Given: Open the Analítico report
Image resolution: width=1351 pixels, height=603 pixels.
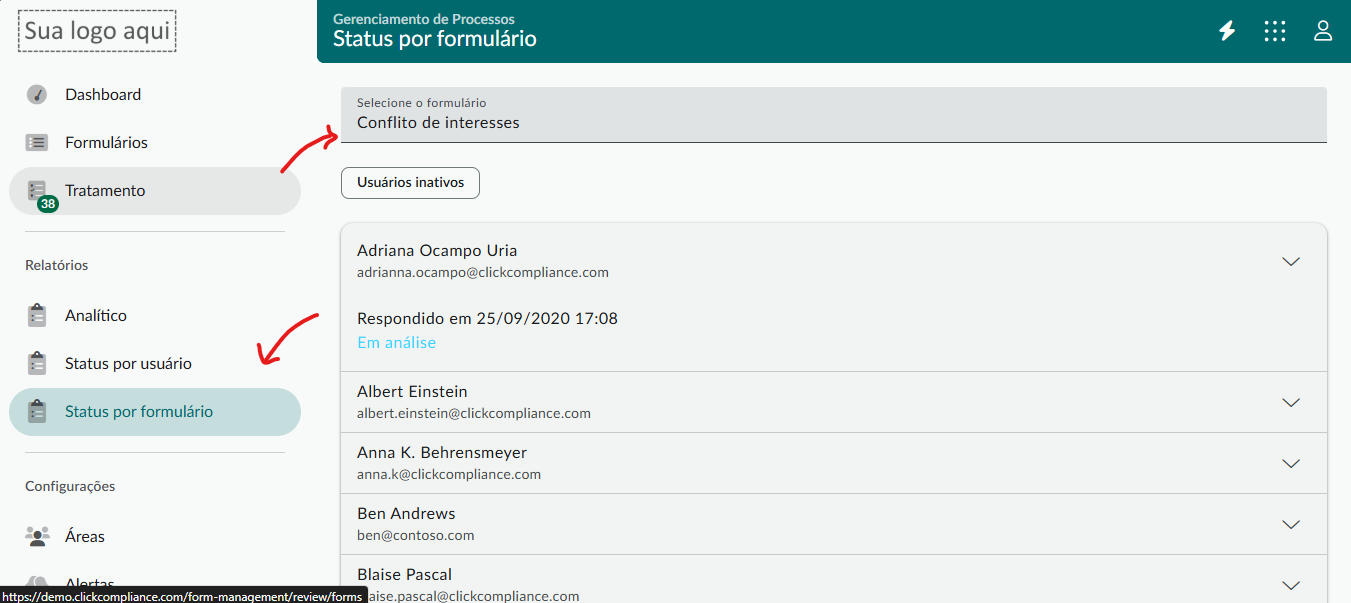Looking at the screenshot, I should tap(155, 315).
